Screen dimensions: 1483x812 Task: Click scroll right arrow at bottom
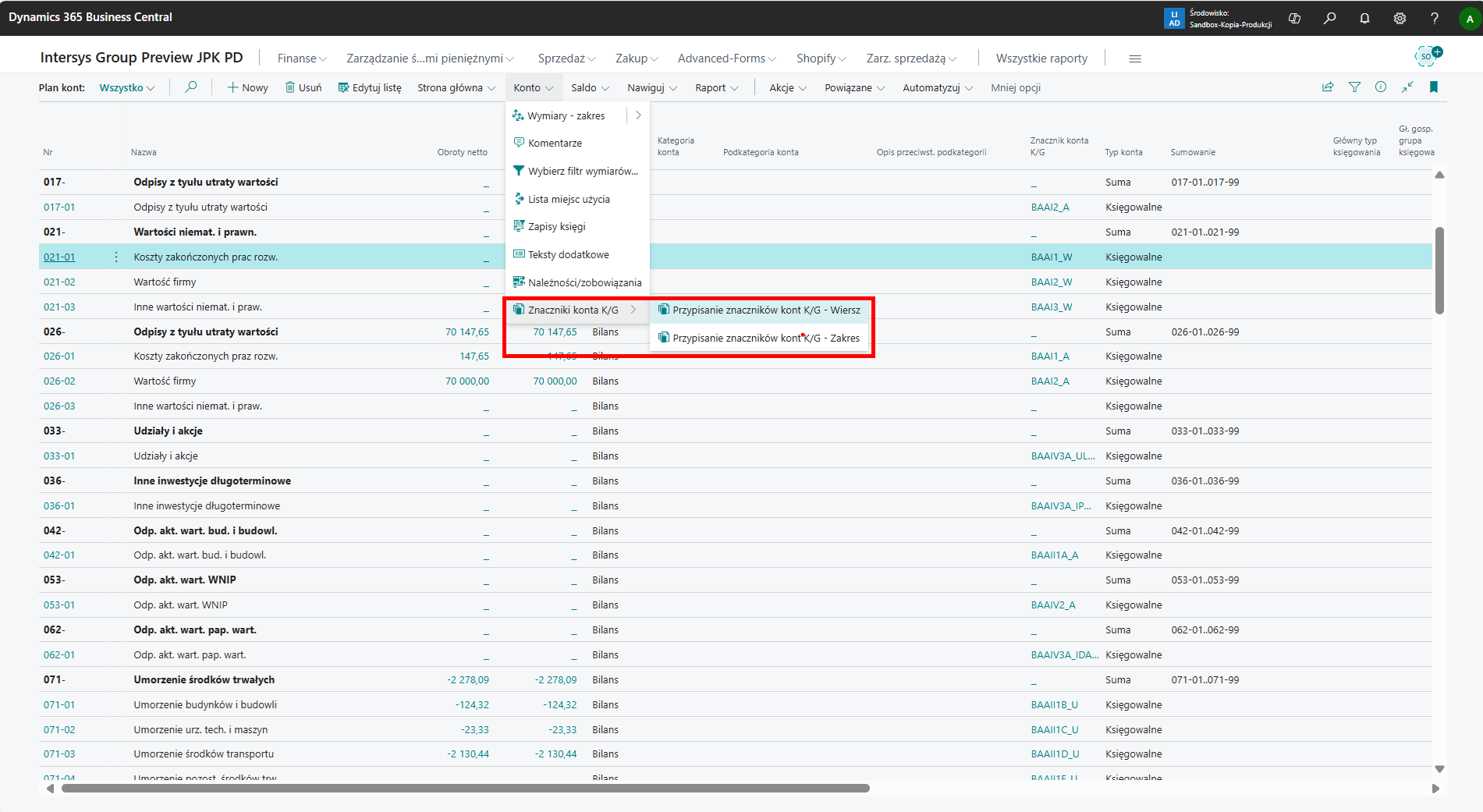coord(1435,789)
